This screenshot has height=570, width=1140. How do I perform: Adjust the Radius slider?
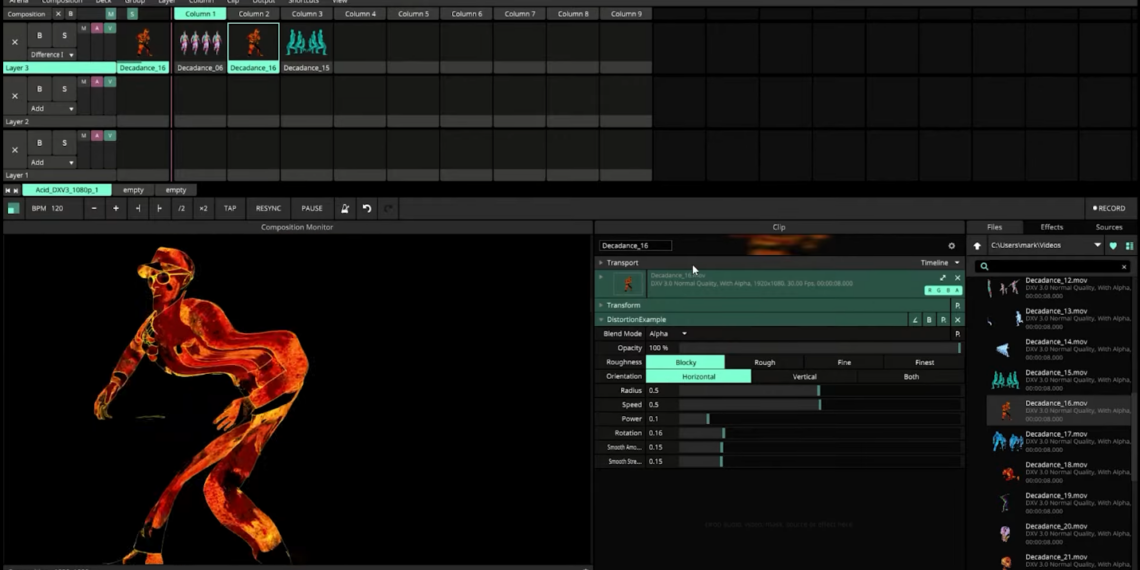[818, 391]
